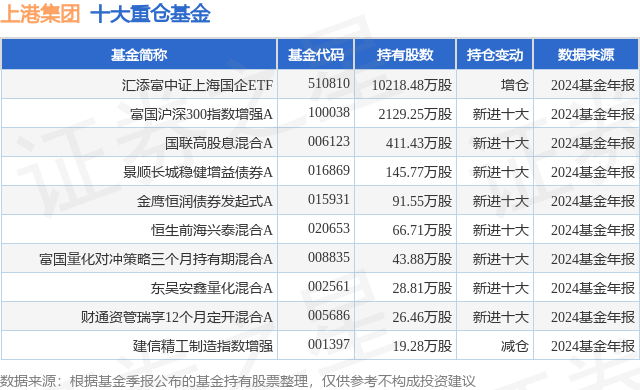Select the 持仓变动 column header
The height and width of the screenshot is (390, 640).
[x=495, y=55]
